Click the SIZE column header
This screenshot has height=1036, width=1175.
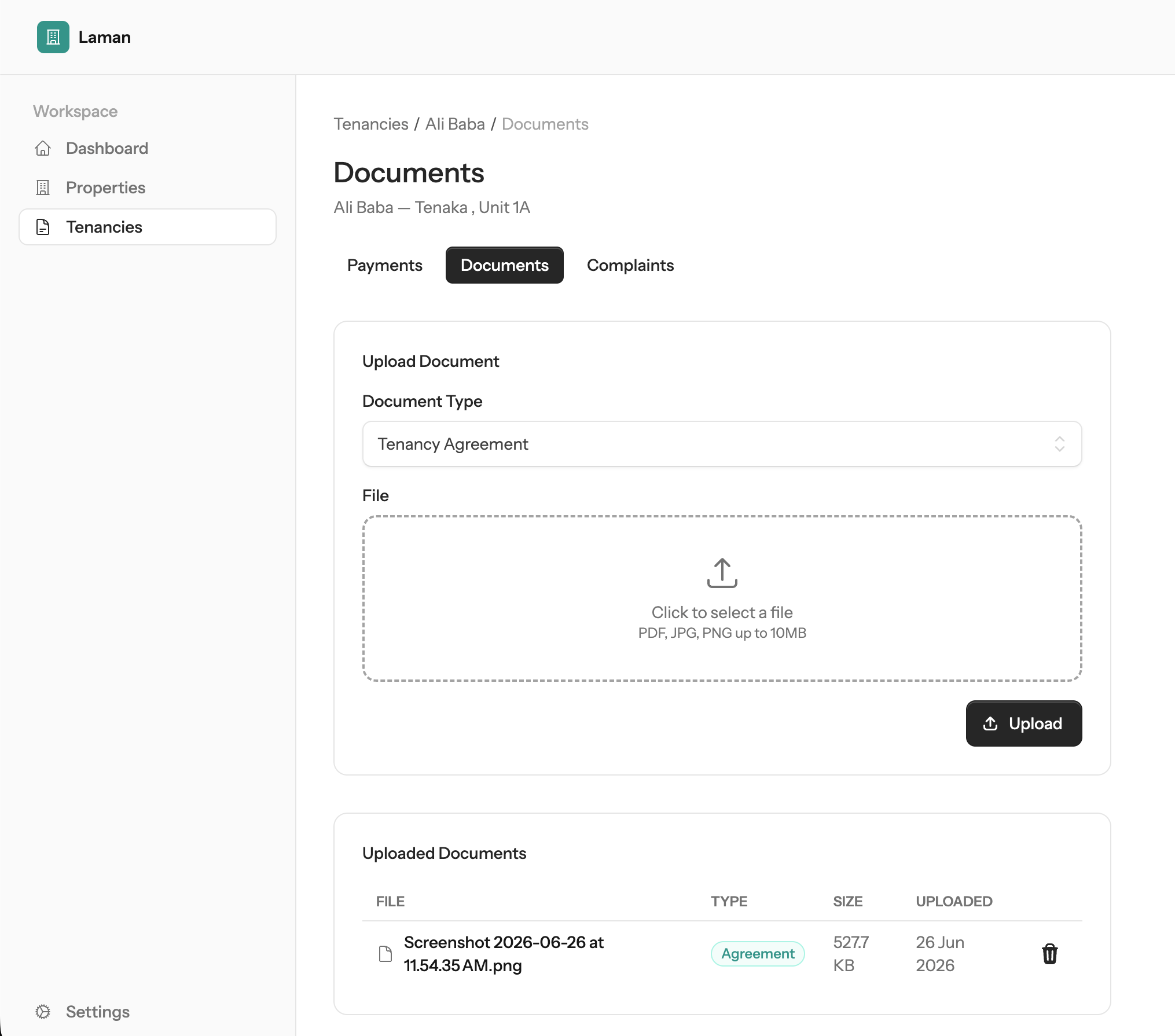point(848,901)
